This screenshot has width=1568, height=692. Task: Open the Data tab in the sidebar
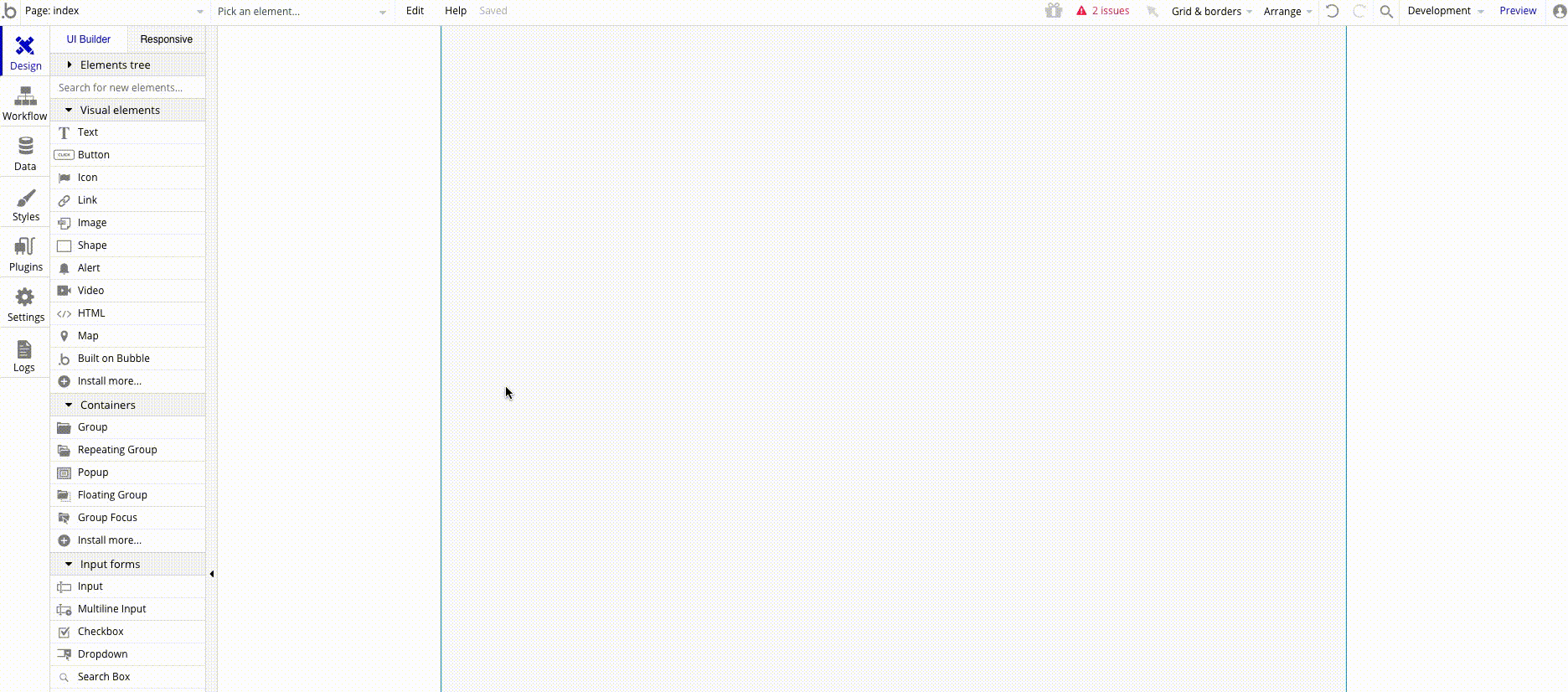click(25, 152)
